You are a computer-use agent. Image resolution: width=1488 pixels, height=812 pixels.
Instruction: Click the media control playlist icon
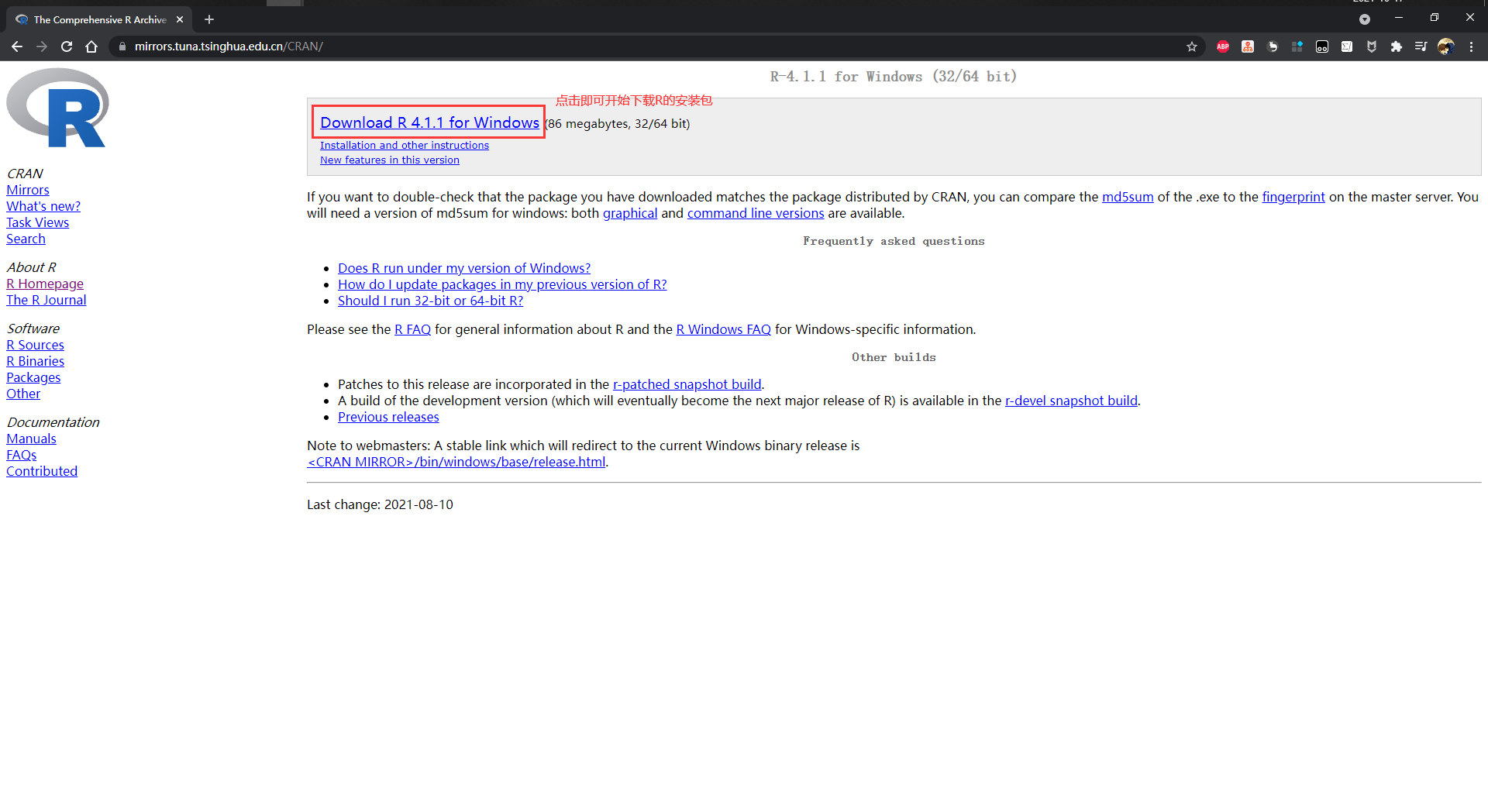point(1421,46)
